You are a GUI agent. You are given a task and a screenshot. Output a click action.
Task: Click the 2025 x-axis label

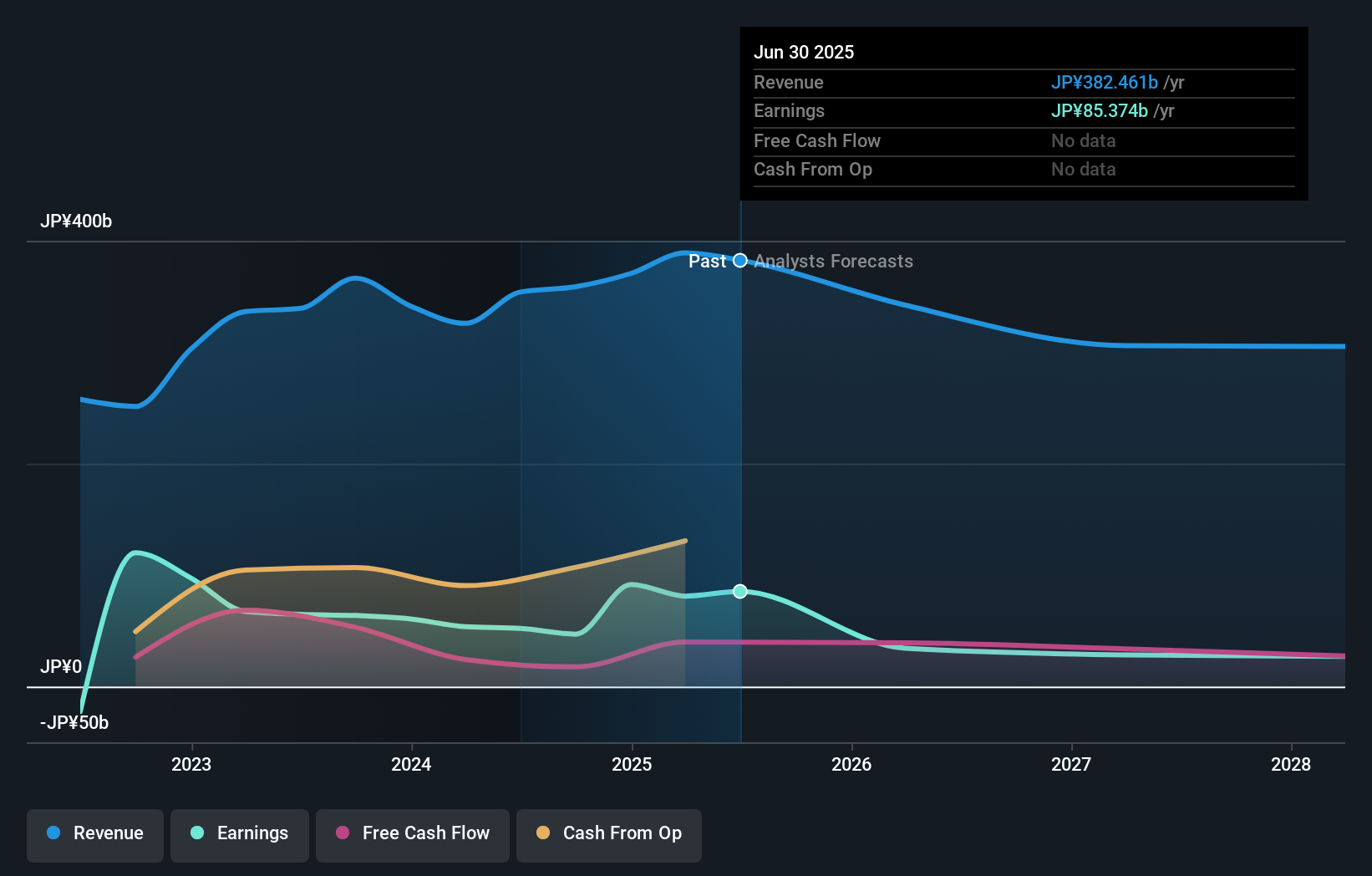632,764
